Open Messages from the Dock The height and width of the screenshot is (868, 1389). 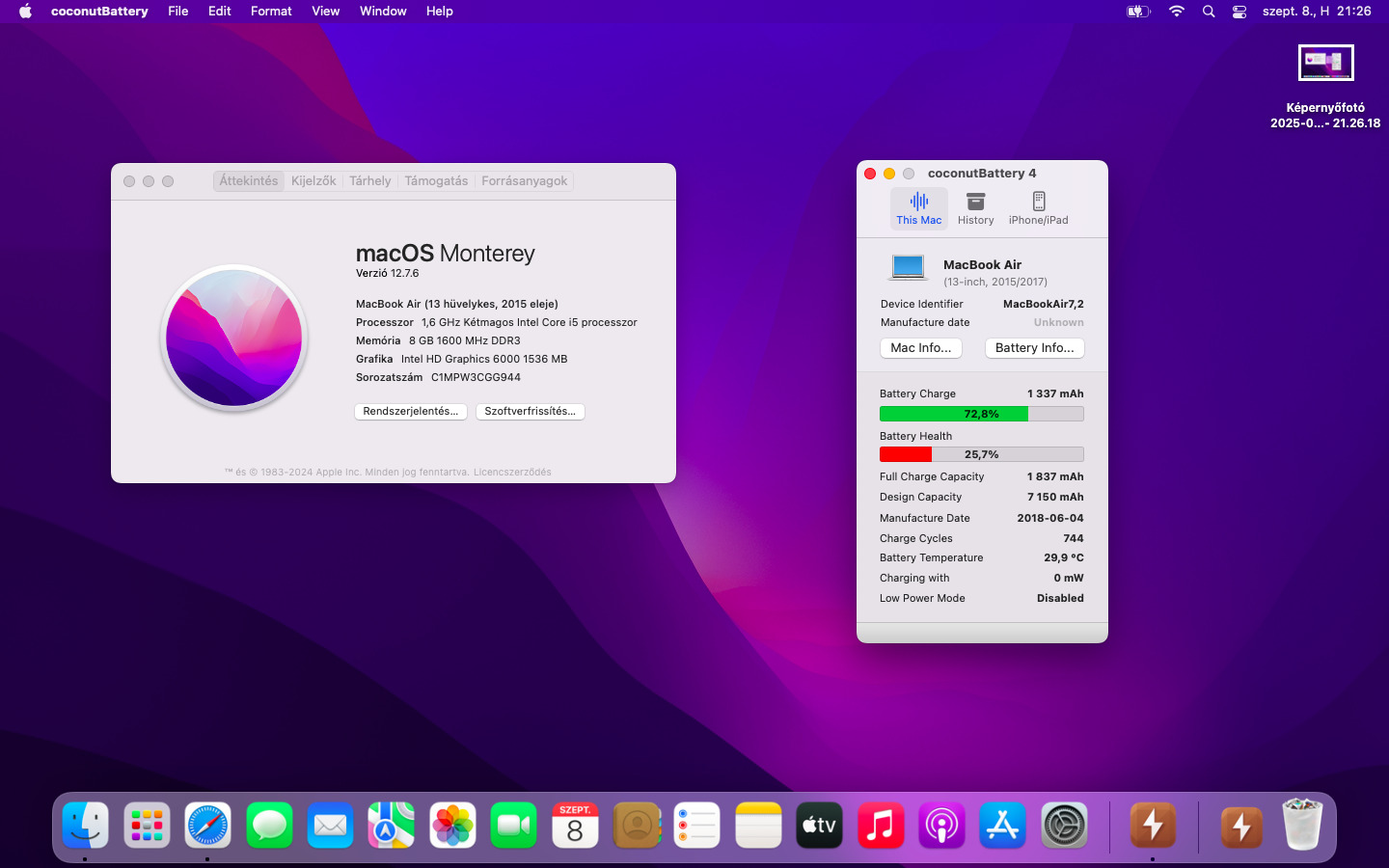coord(269,826)
